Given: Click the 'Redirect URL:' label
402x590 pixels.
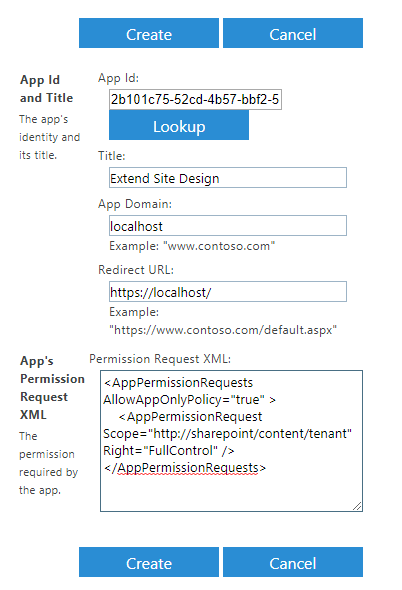Looking at the screenshot, I should pyautogui.click(x=136, y=270).
